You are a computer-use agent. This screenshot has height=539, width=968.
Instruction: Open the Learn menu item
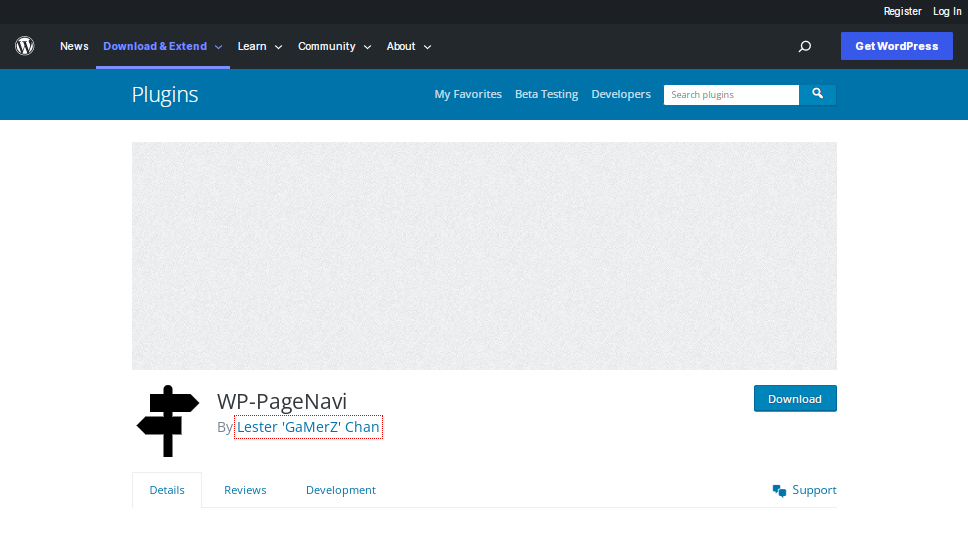click(x=252, y=46)
